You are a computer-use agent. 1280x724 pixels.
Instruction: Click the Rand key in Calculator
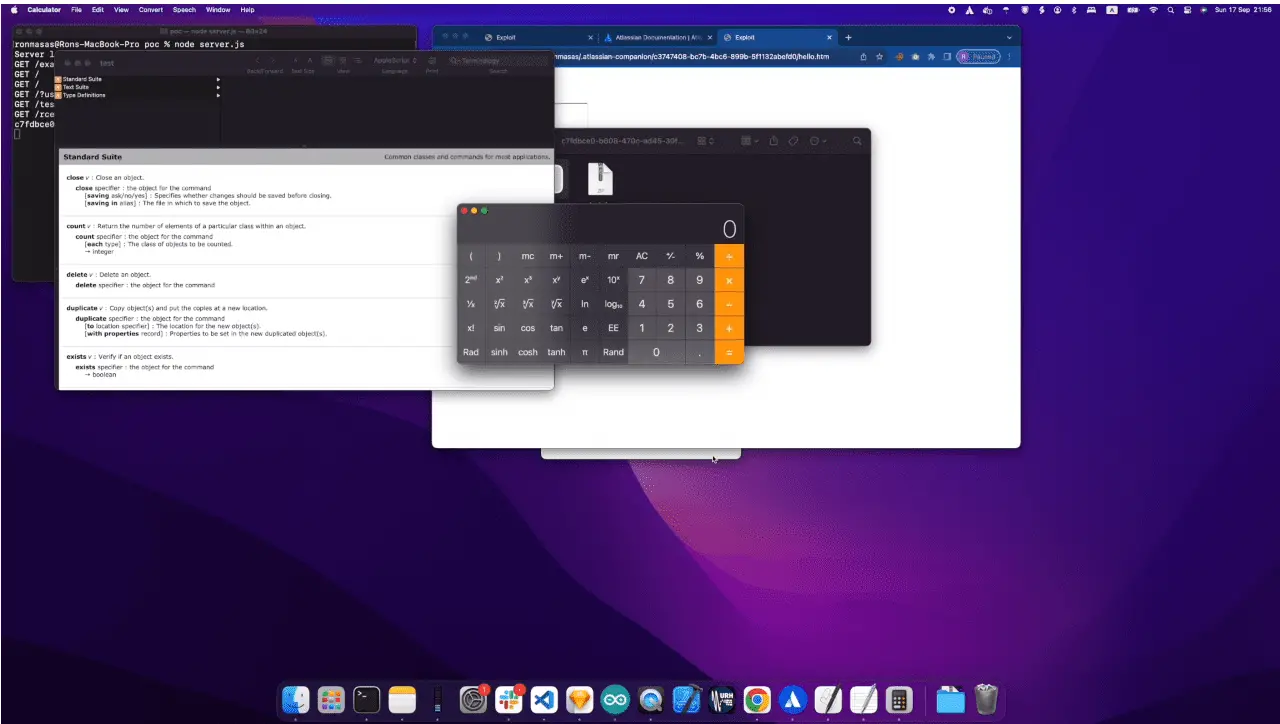pyautogui.click(x=614, y=352)
